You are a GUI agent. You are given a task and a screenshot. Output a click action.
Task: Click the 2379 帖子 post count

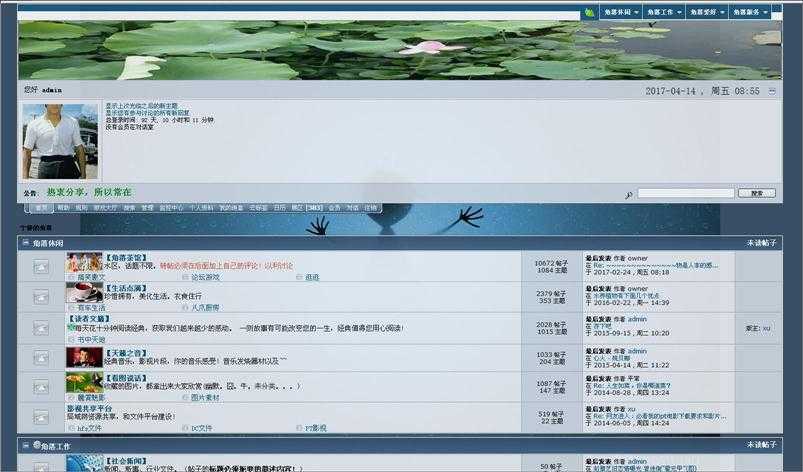[551, 293]
